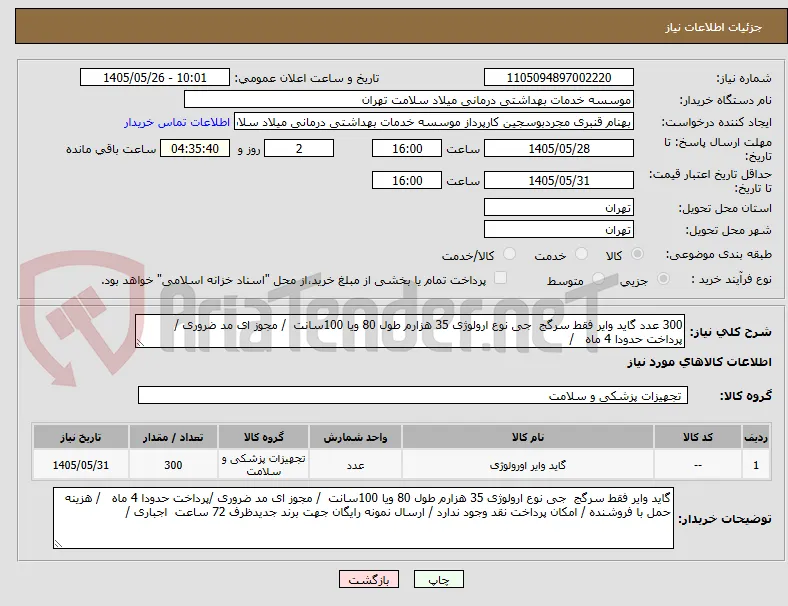Image resolution: width=788 pixels, height=606 pixels.
Task: Click the بازگشت back button
Action: pyautogui.click(x=369, y=579)
